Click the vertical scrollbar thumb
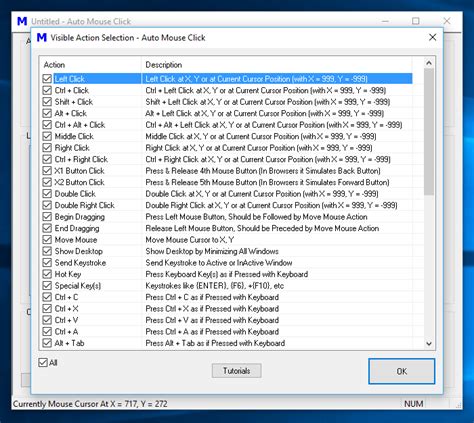This screenshot has width=474, height=423. [x=429, y=132]
